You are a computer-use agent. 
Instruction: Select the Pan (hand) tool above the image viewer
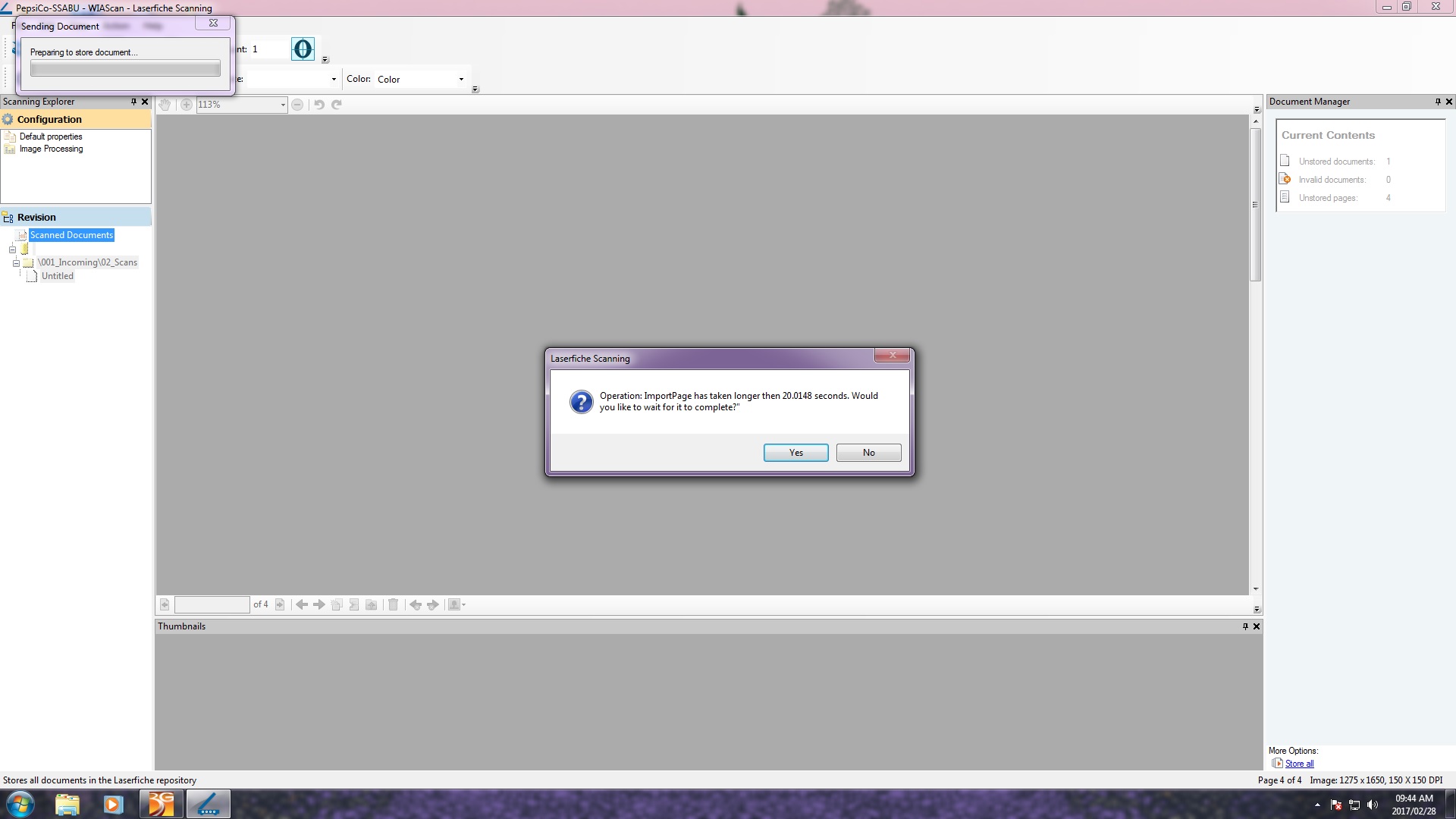pyautogui.click(x=165, y=105)
